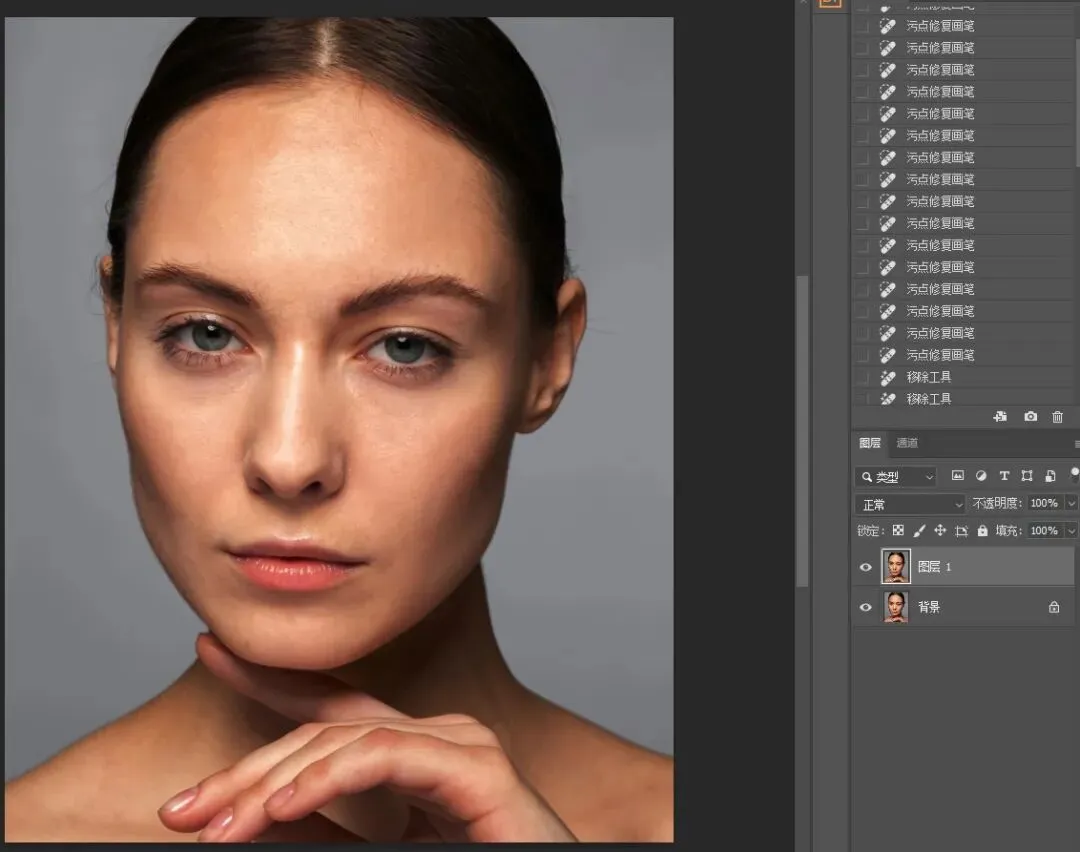Viewport: 1080px width, 852px height.
Task: Click the lock all padlock icon
Action: tap(983, 531)
